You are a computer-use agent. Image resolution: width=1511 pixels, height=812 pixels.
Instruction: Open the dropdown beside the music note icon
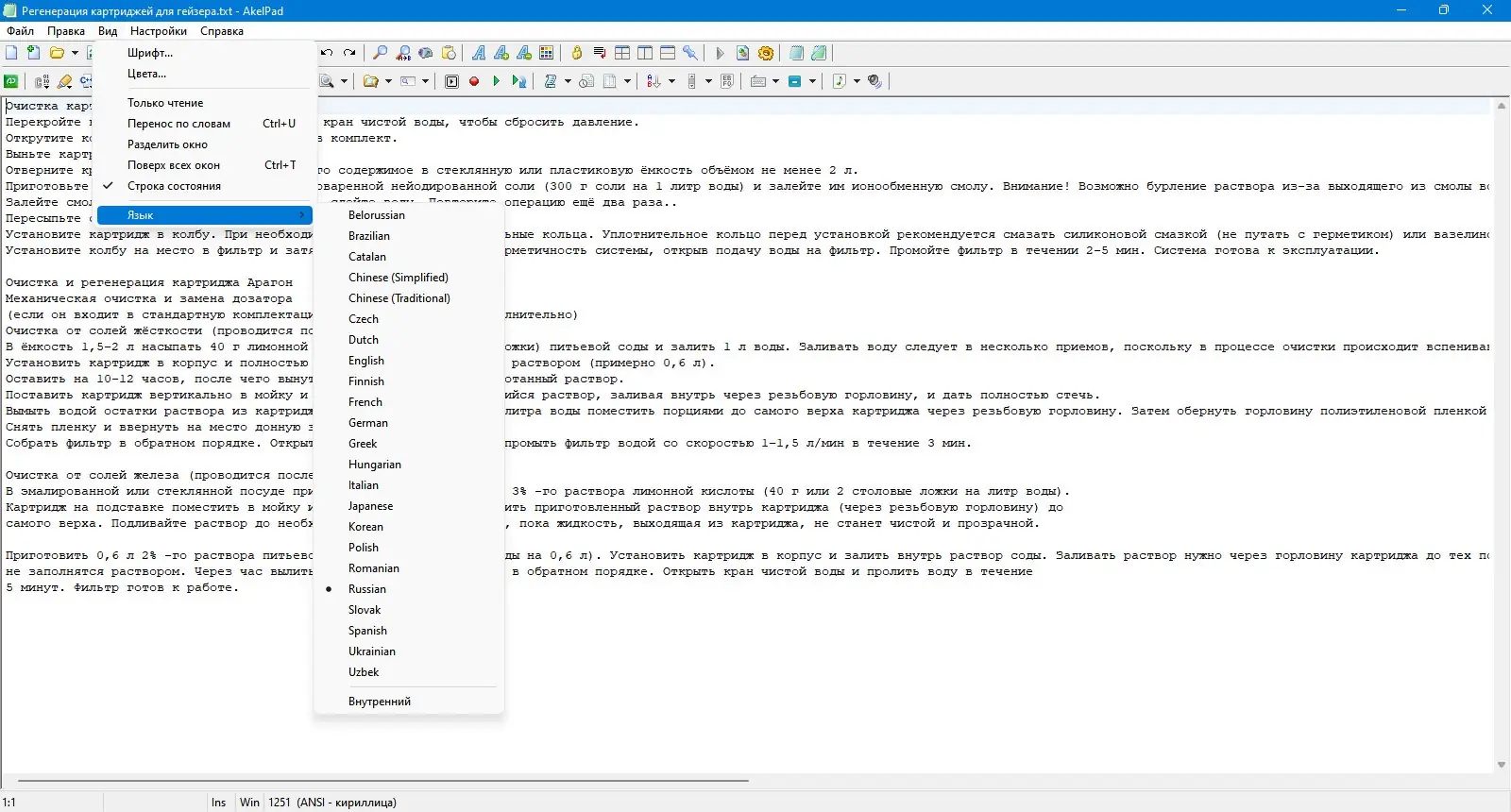(857, 81)
